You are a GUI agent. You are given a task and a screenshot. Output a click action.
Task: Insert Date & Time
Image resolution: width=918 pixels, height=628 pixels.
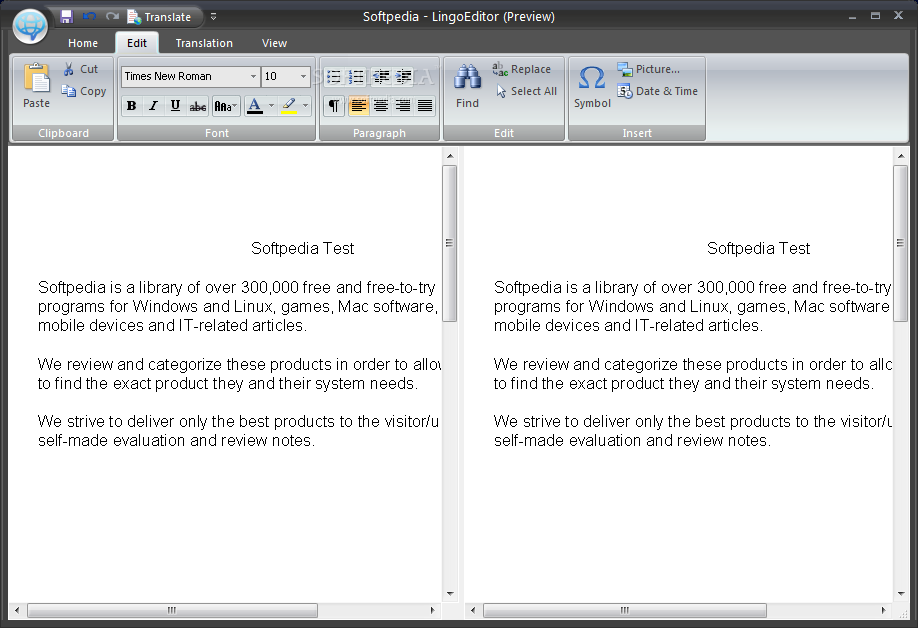point(657,91)
